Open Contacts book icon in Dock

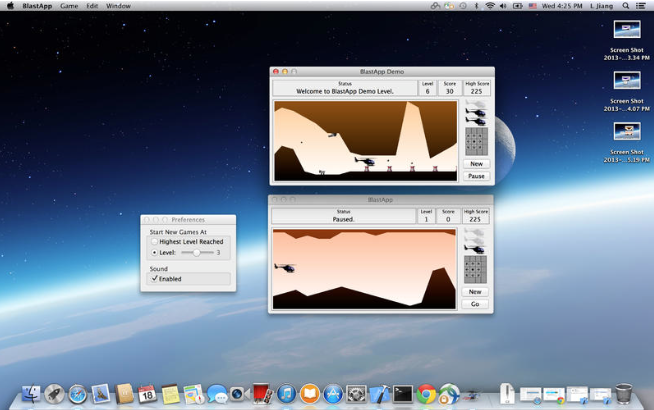pyautogui.click(x=124, y=394)
